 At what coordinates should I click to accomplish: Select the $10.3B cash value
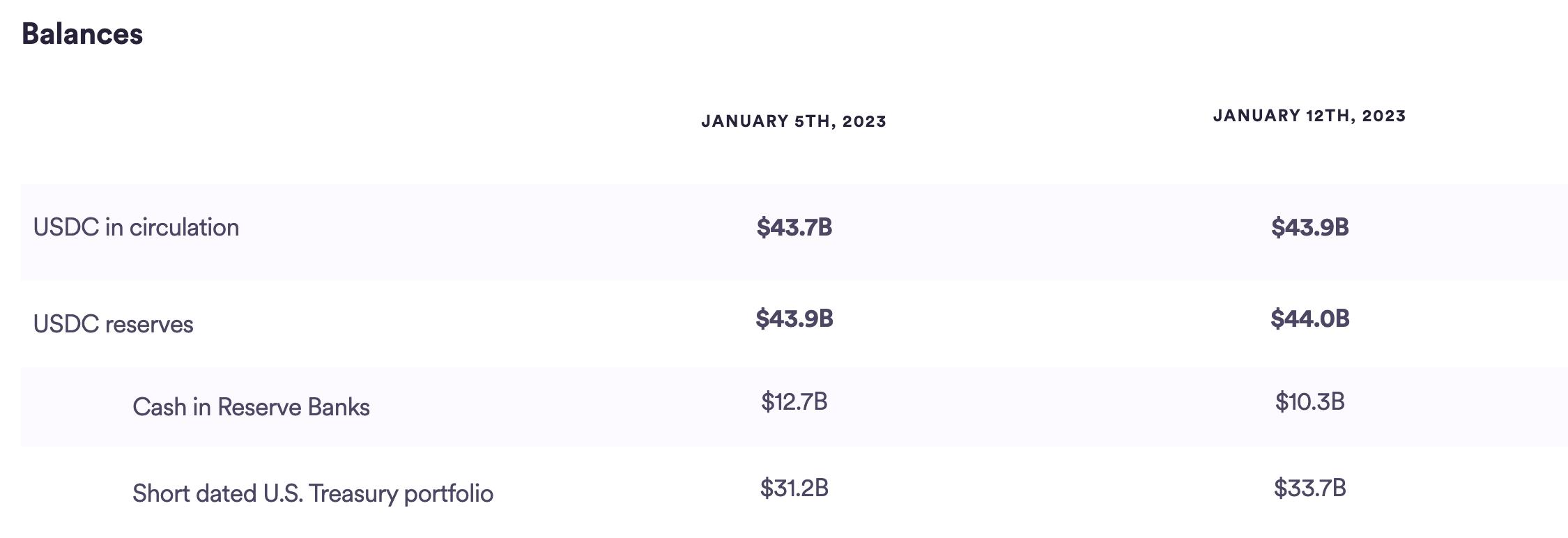1310,401
